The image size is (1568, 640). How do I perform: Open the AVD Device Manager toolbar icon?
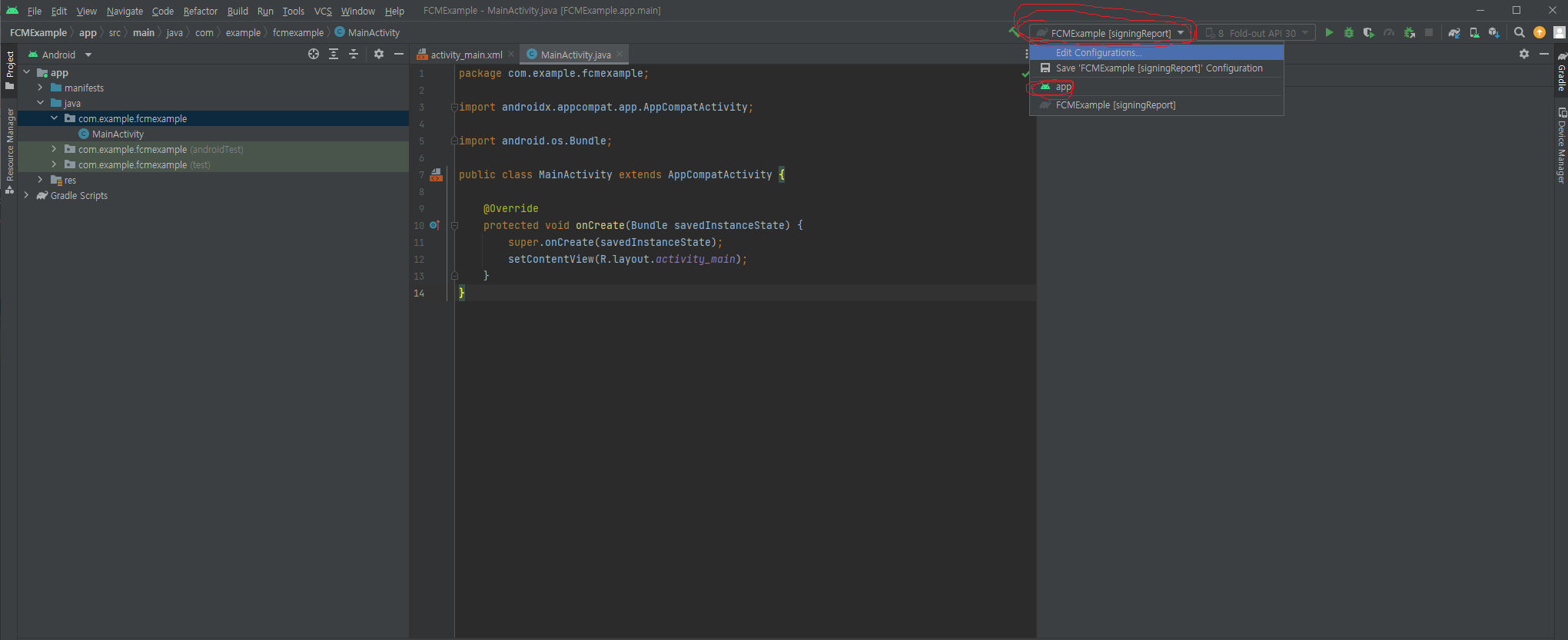click(x=1474, y=33)
